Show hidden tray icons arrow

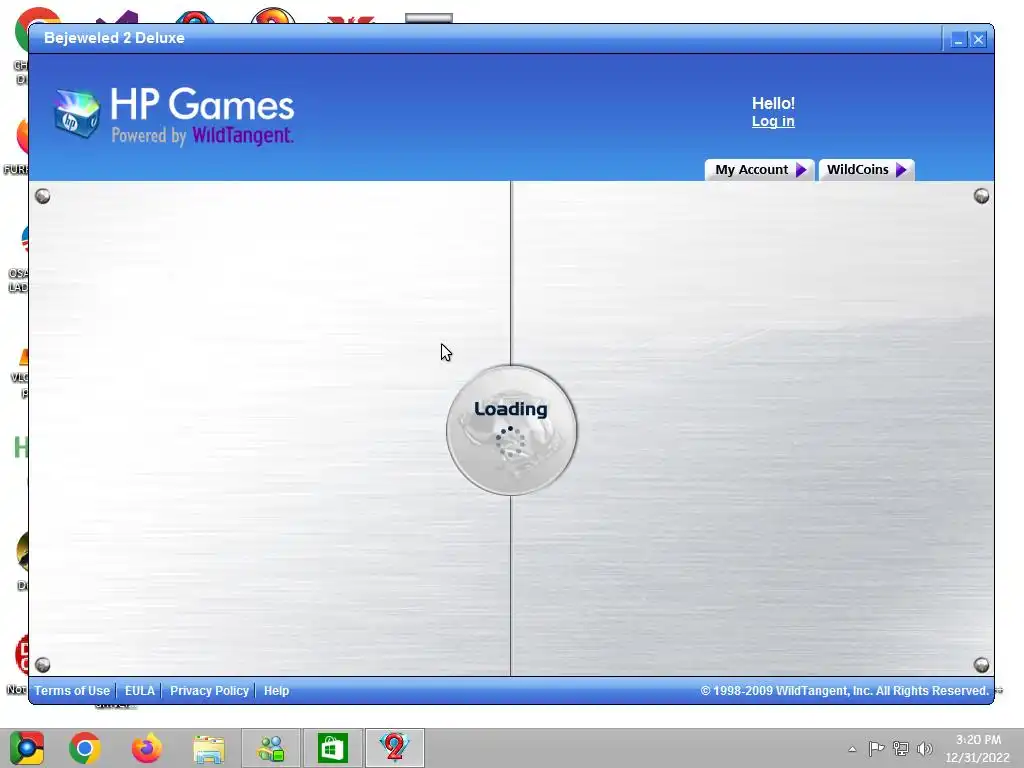[852, 749]
